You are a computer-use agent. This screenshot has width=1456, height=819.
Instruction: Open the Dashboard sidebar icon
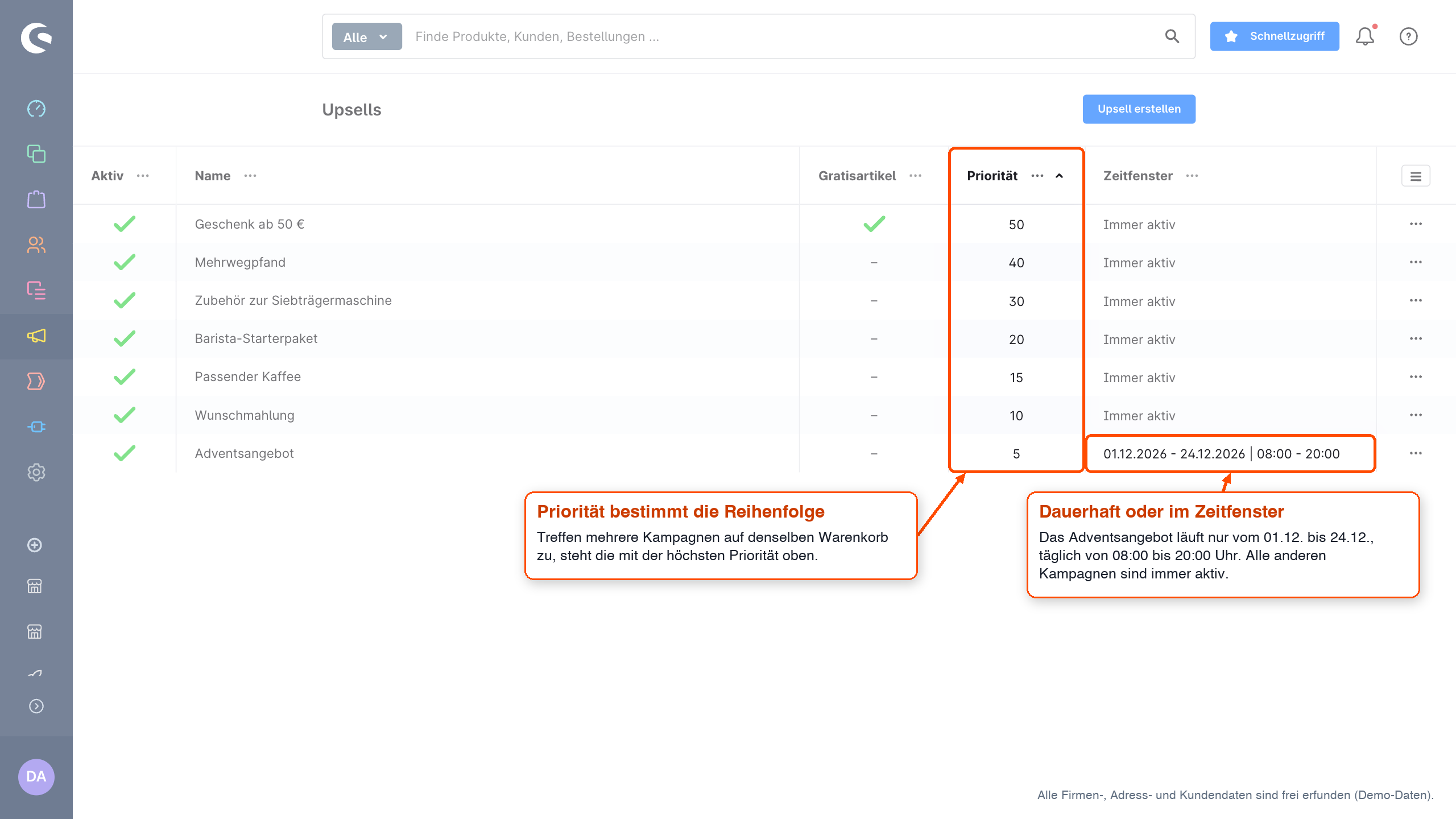tap(36, 108)
